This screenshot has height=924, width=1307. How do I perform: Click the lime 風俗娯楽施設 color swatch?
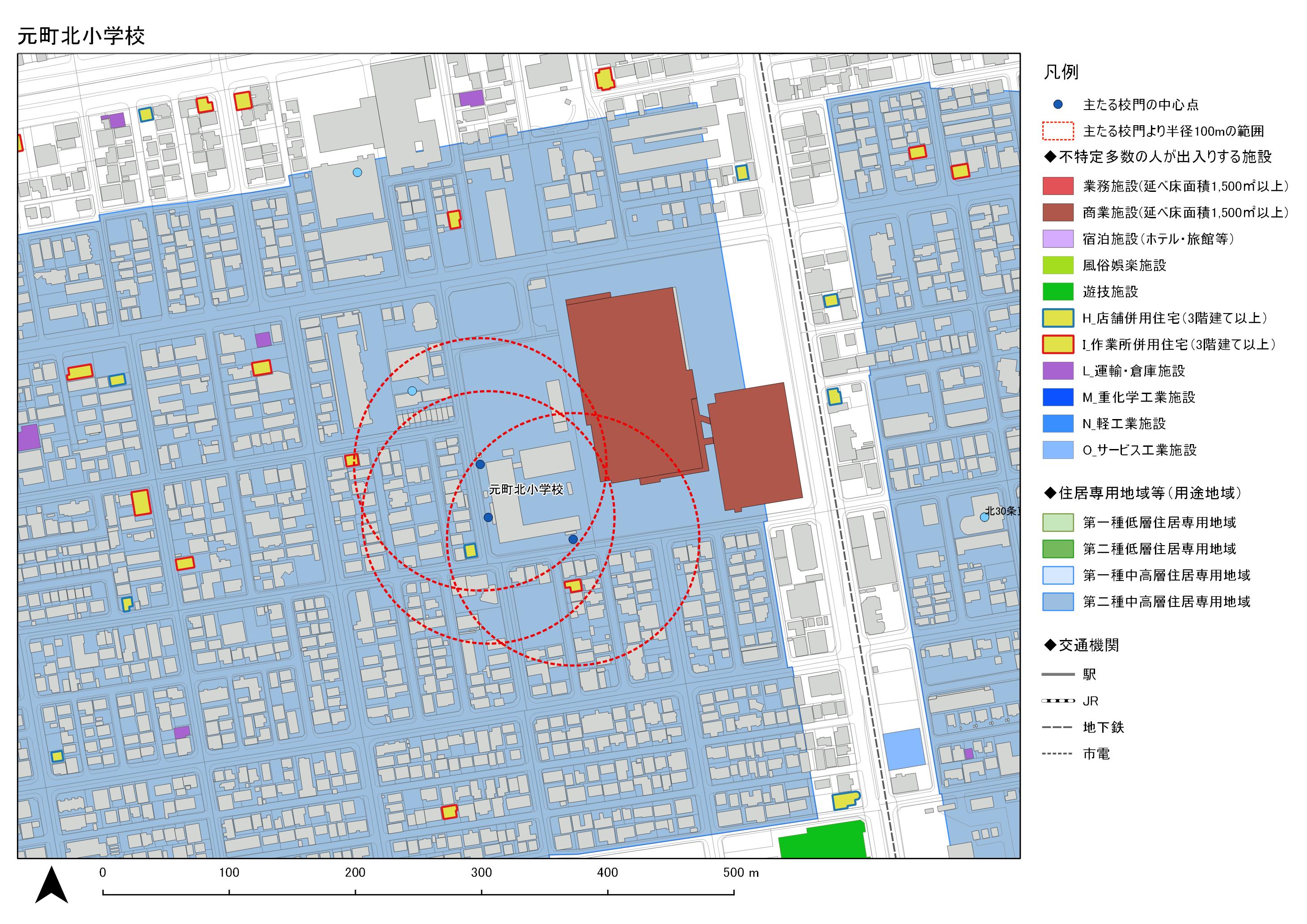pos(1057,265)
